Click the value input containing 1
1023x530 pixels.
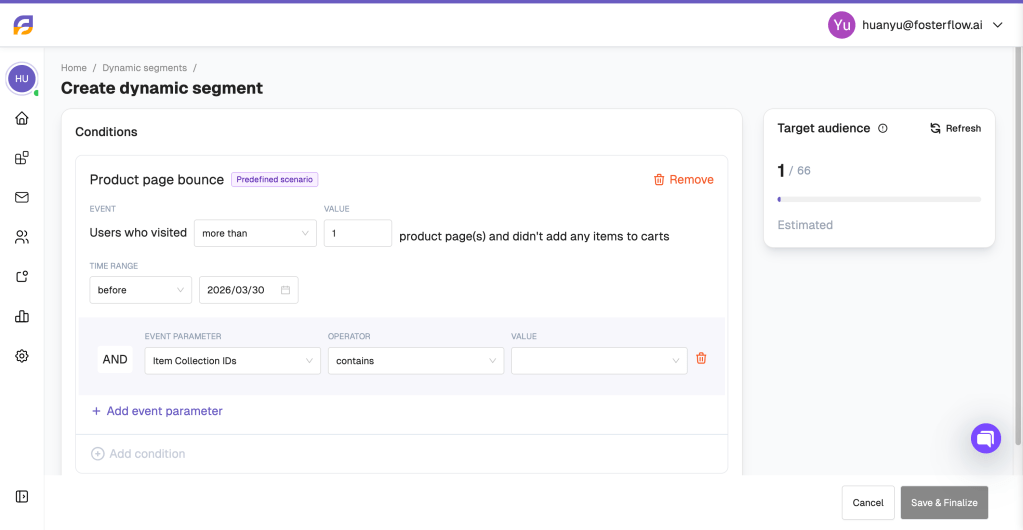pyautogui.click(x=358, y=233)
